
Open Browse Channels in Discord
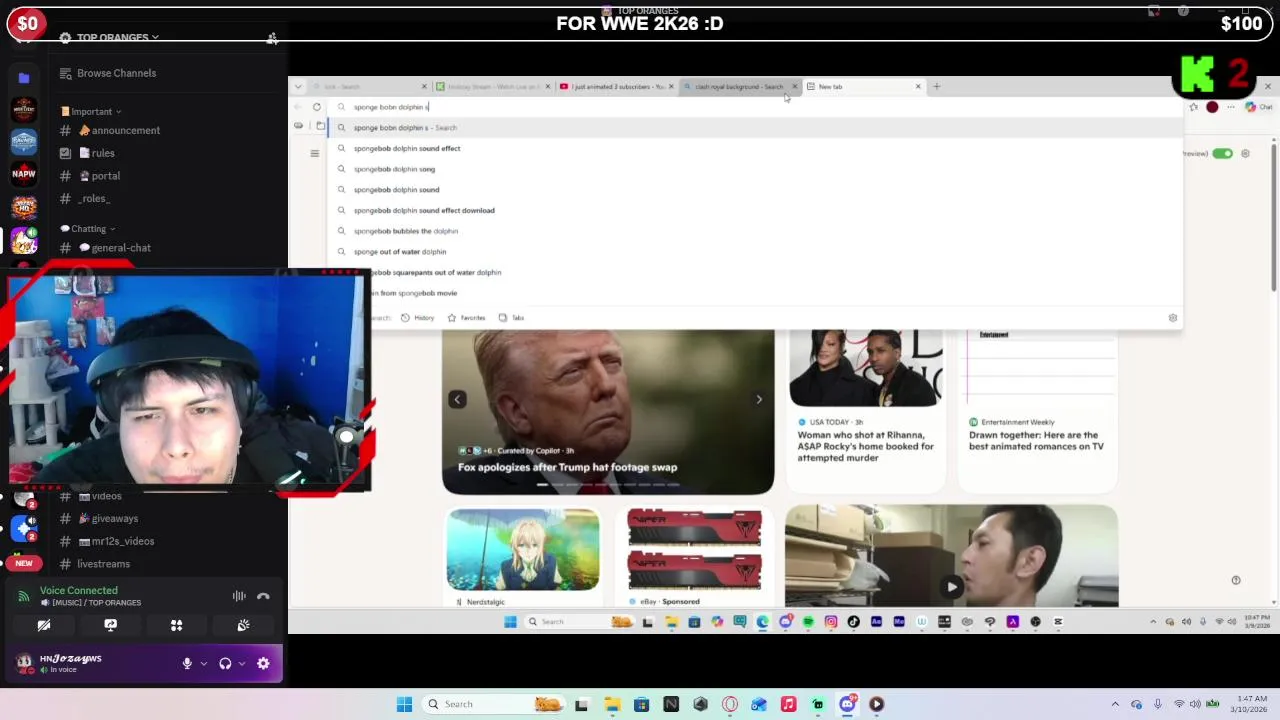[x=108, y=73]
